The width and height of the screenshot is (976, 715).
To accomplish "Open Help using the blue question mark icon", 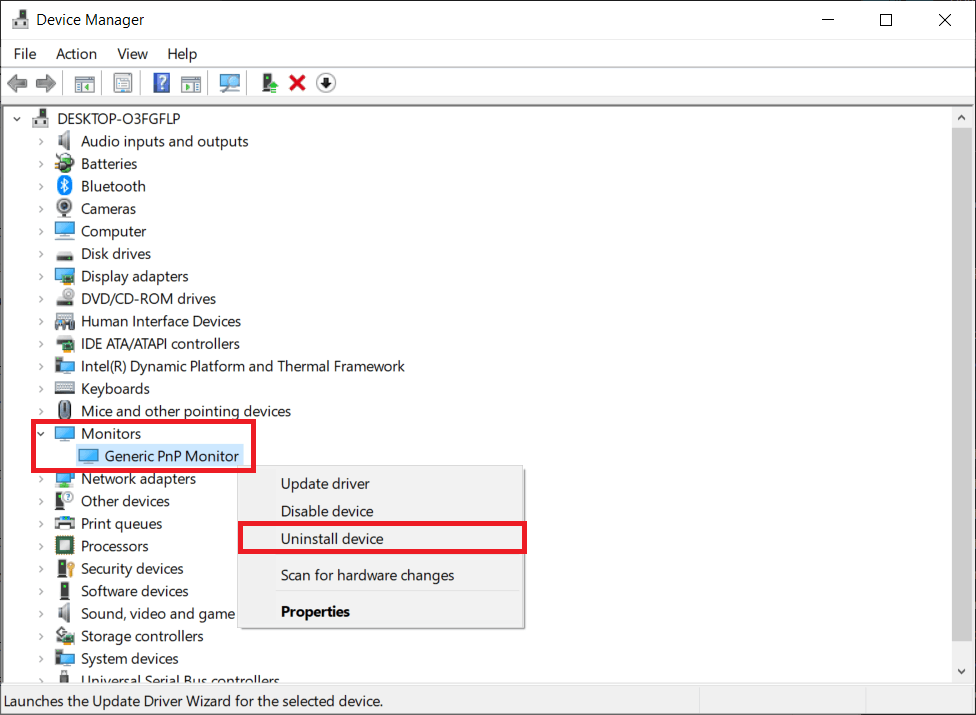I will (161, 82).
